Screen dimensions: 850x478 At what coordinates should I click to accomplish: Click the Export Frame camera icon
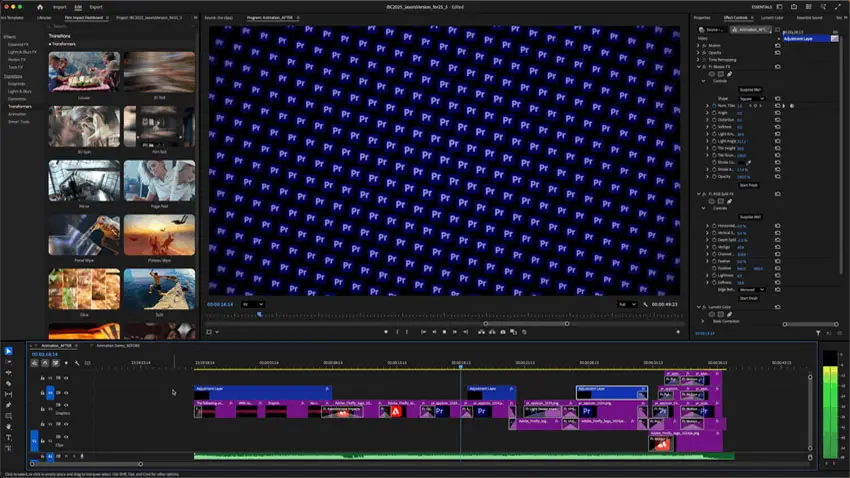[503, 332]
